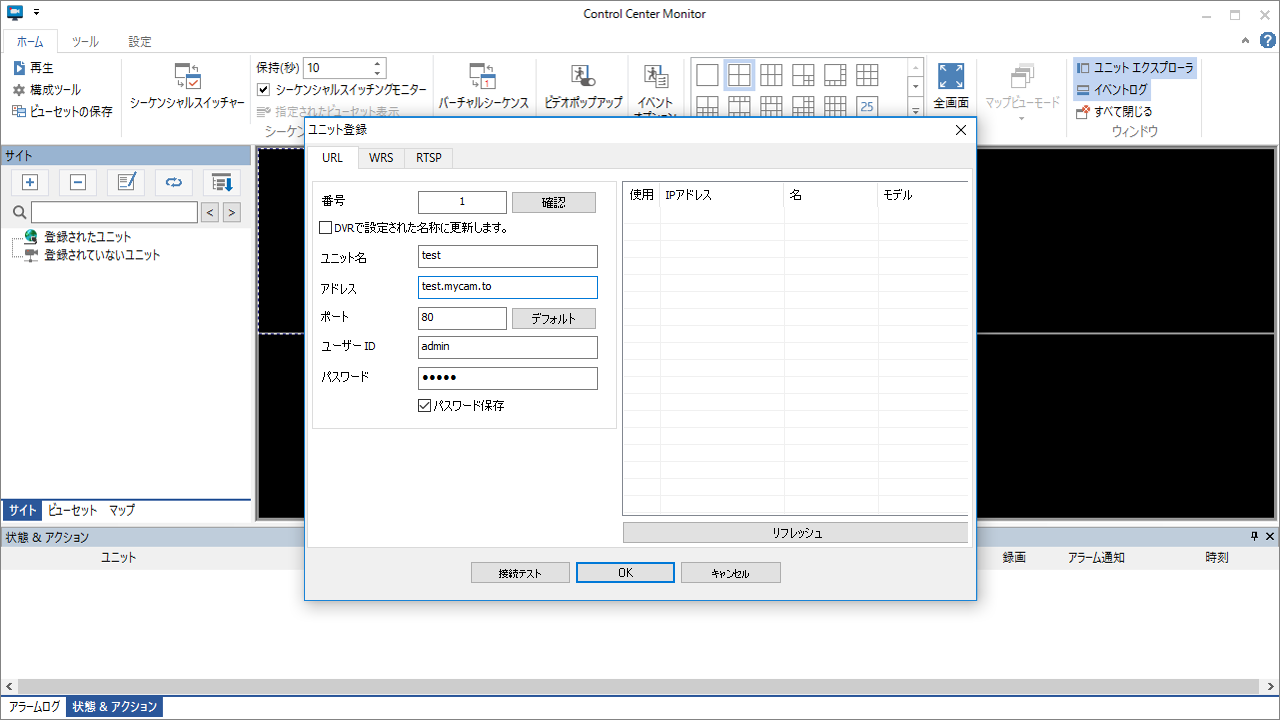The image size is (1280, 720).
Task: Click the ユーザー ID field
Action: point(508,347)
